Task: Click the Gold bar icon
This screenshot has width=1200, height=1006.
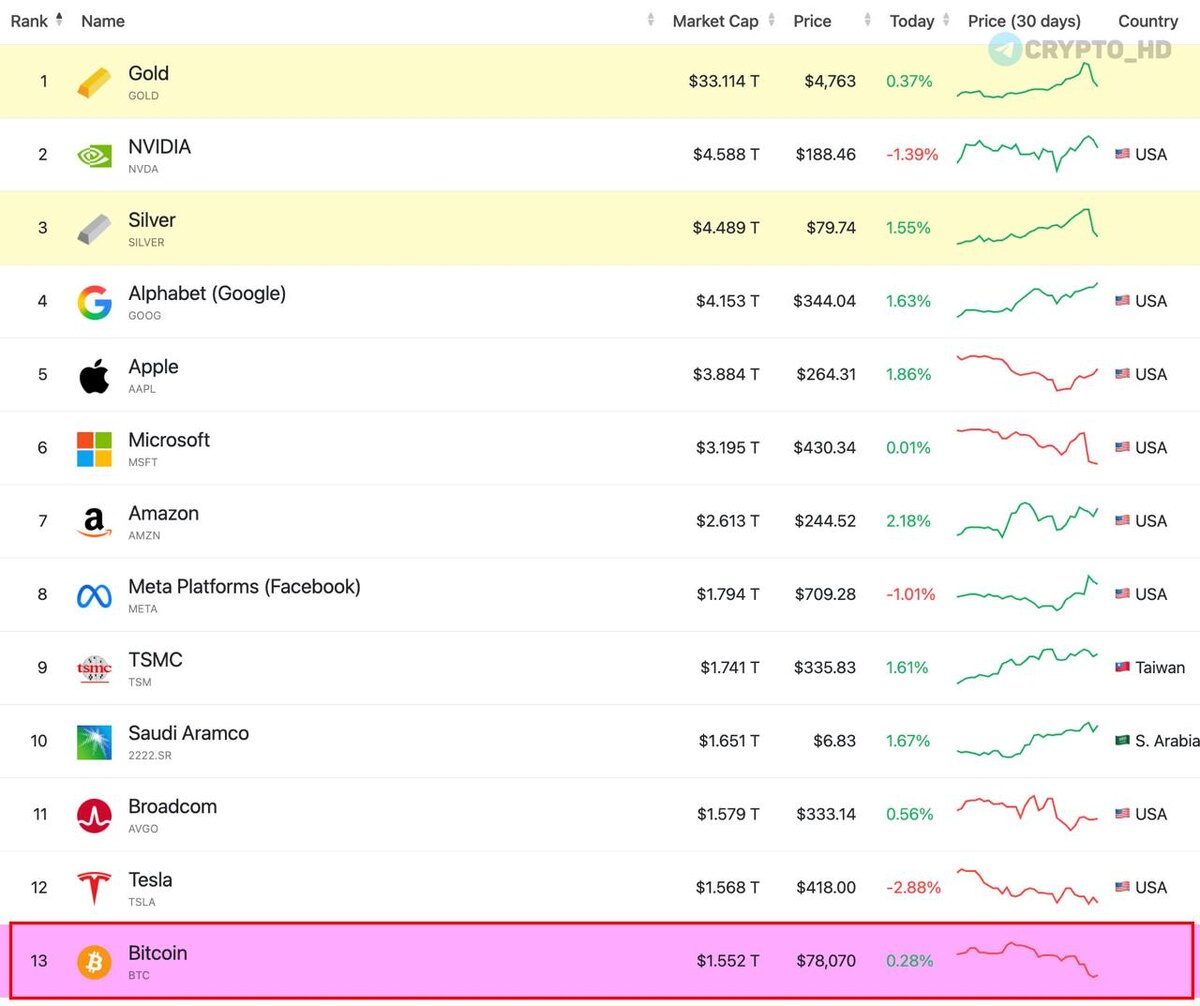Action: click(x=95, y=82)
